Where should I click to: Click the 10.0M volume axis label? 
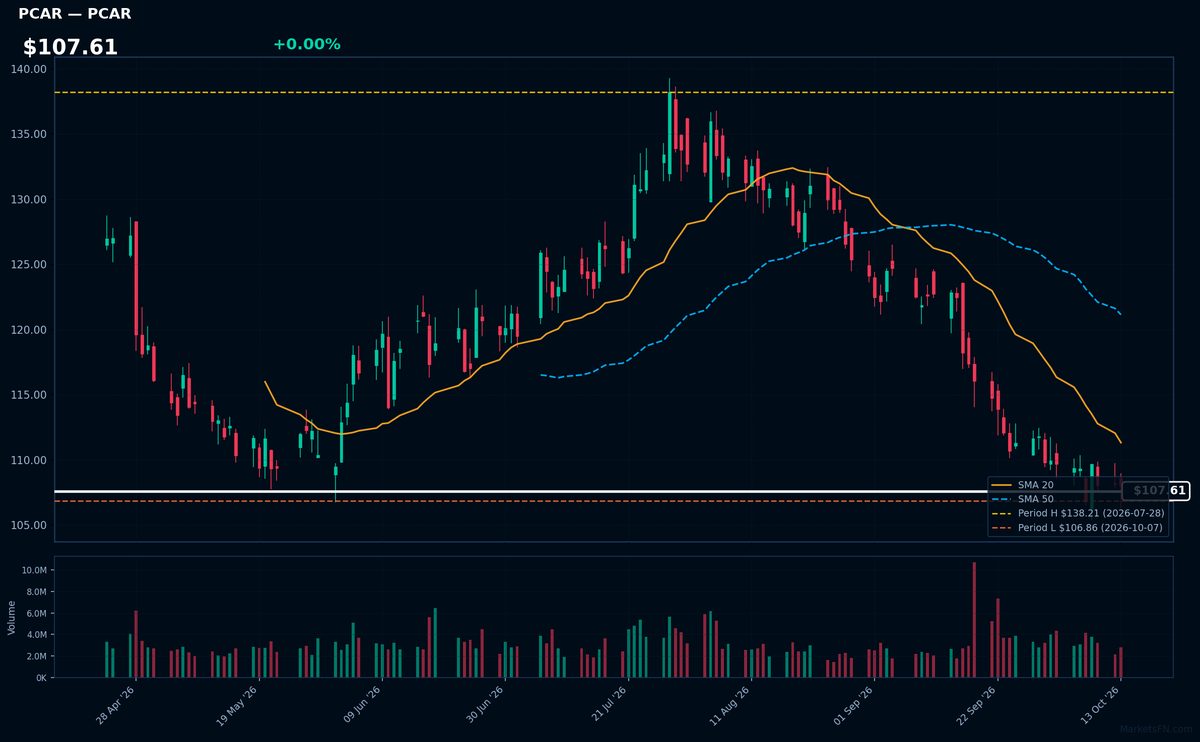tap(33, 570)
